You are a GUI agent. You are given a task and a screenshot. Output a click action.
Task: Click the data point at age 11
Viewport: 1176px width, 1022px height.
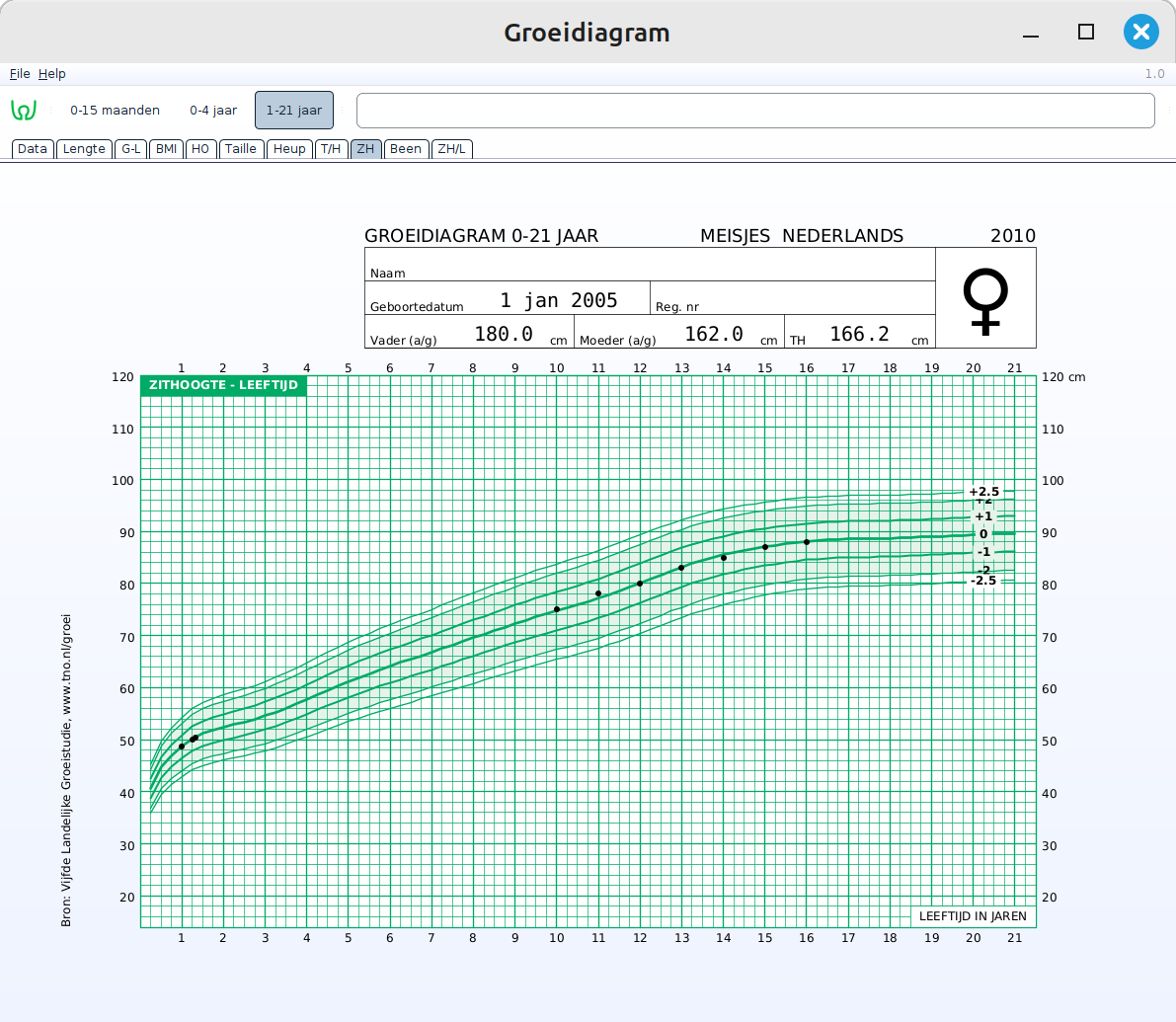point(598,593)
